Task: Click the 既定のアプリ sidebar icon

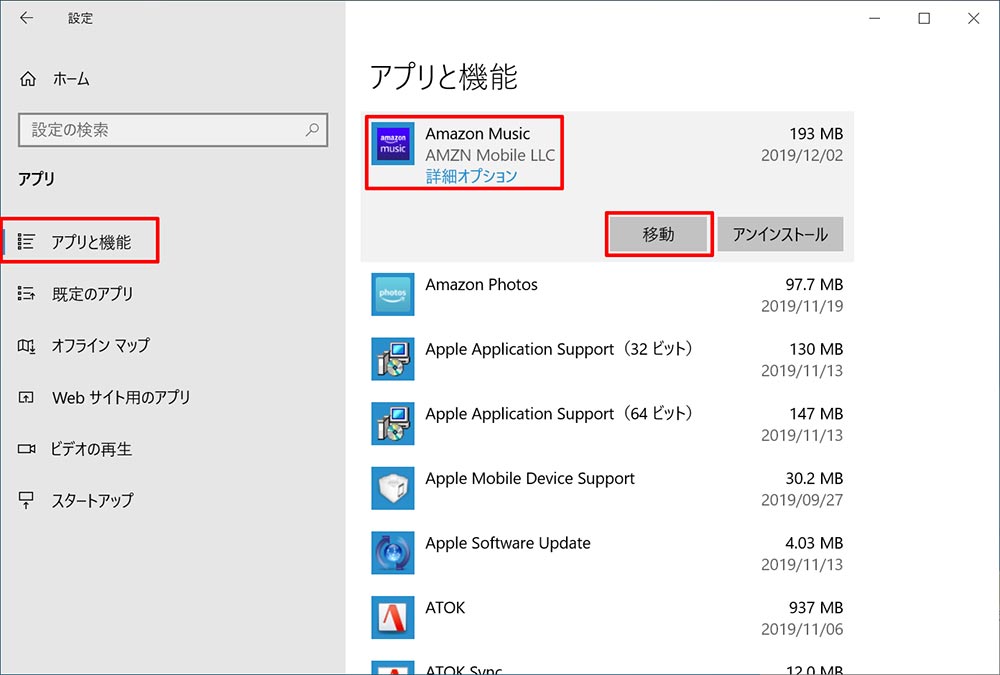Action: coord(26,293)
